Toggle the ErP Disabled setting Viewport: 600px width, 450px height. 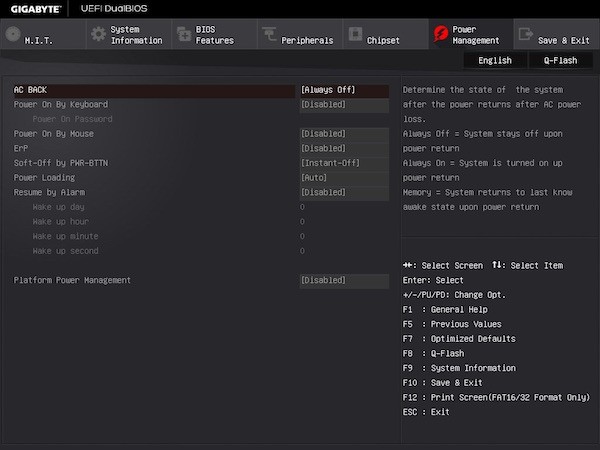tap(344, 148)
